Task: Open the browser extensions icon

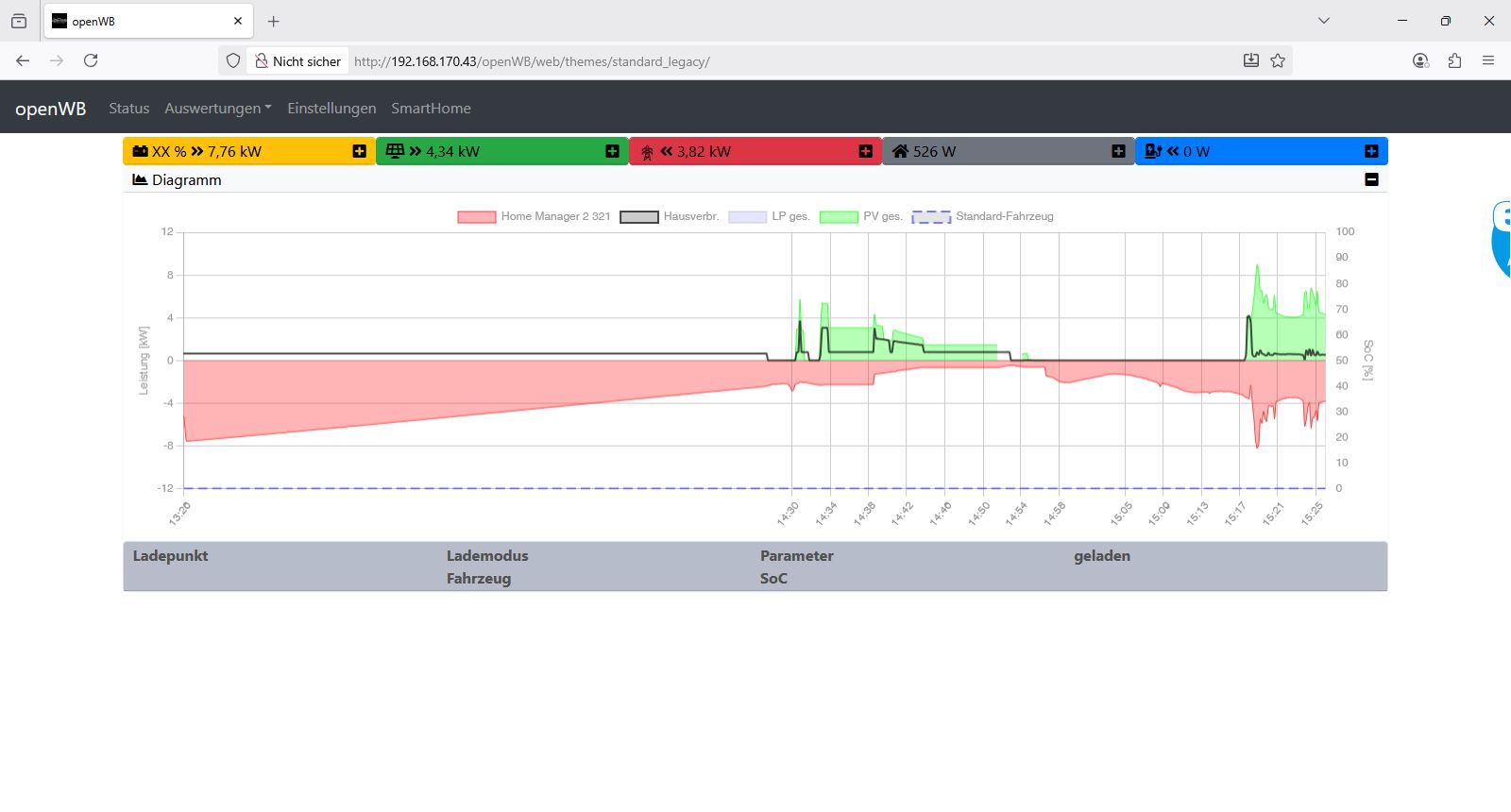Action: [1454, 60]
